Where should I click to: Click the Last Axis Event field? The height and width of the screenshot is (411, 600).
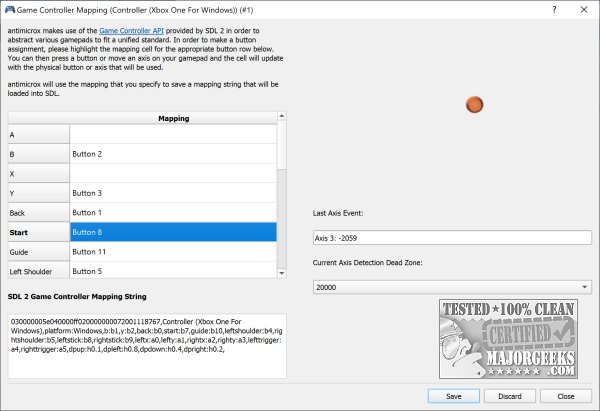pos(452,238)
